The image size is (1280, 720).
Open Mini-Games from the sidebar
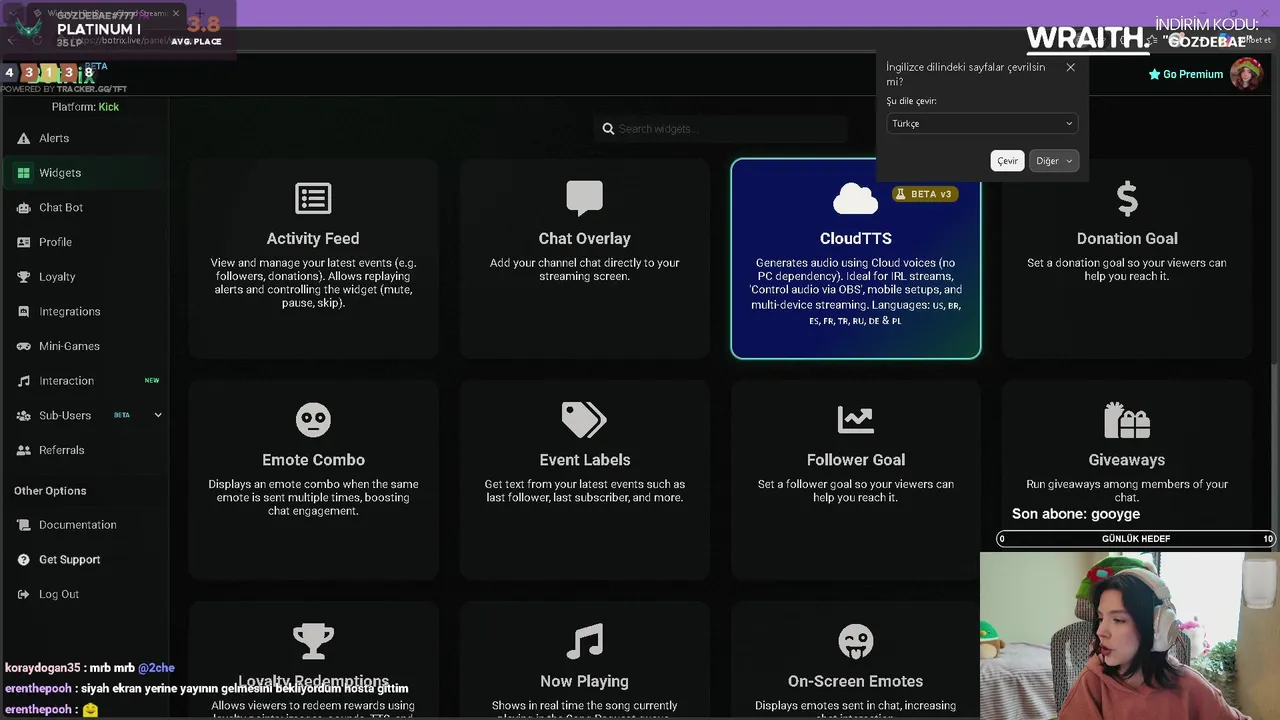click(x=85, y=346)
